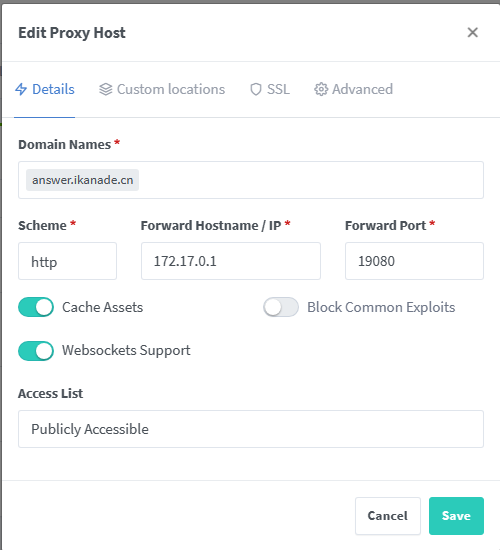Click the Details tab label
Image resolution: width=500 pixels, height=550 pixels.
coord(53,89)
